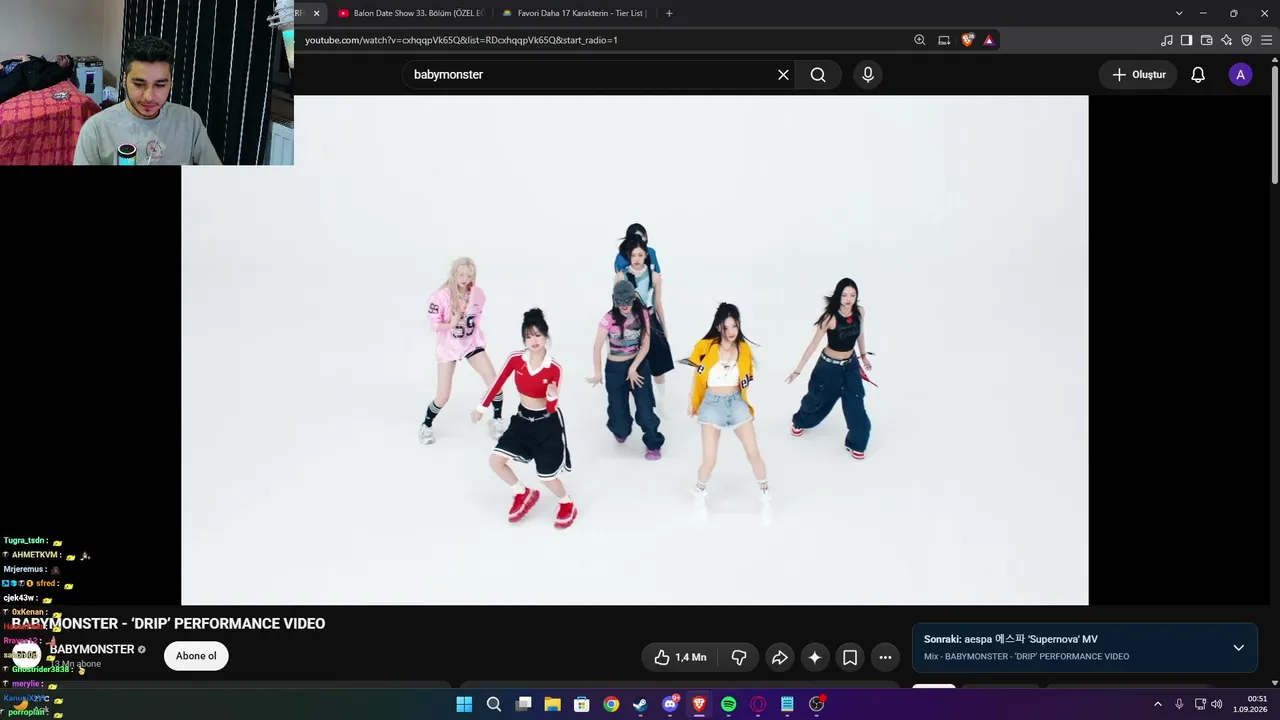Open Windows taskbar search
The width and height of the screenshot is (1280, 720).
pos(494,704)
